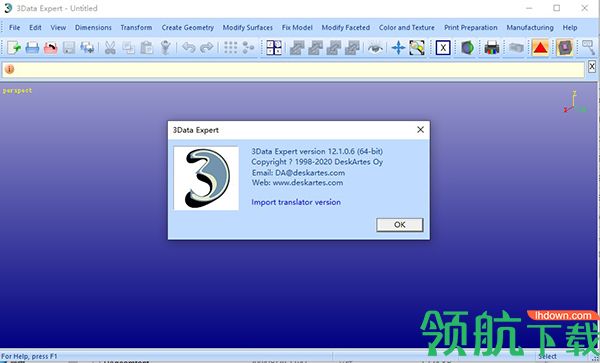
Task: Click the red folder import icon
Action: [51, 48]
